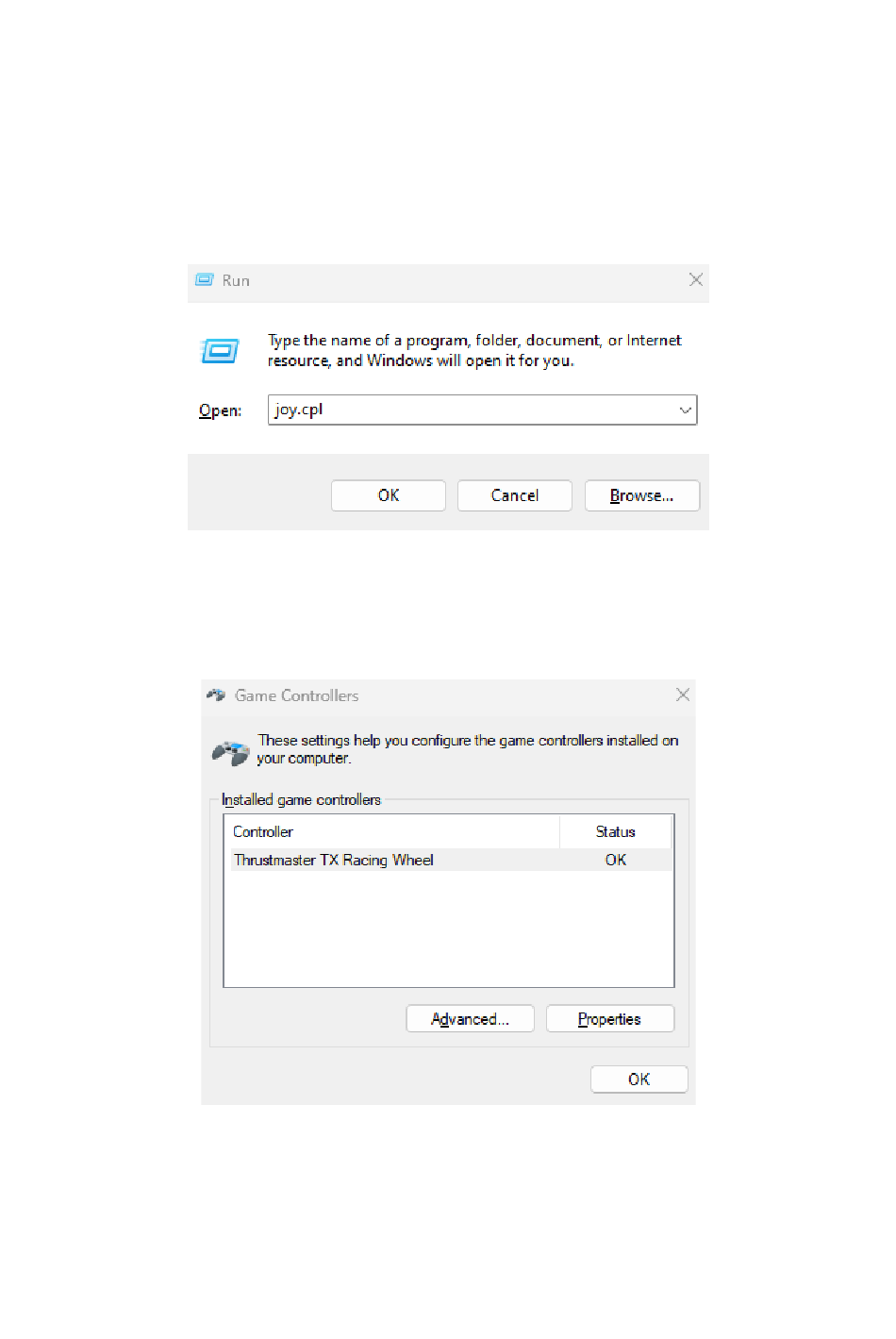This screenshot has width=896, height=1339.
Task: Click the Game Controllers title bar gamepad icon
Action: (216, 695)
